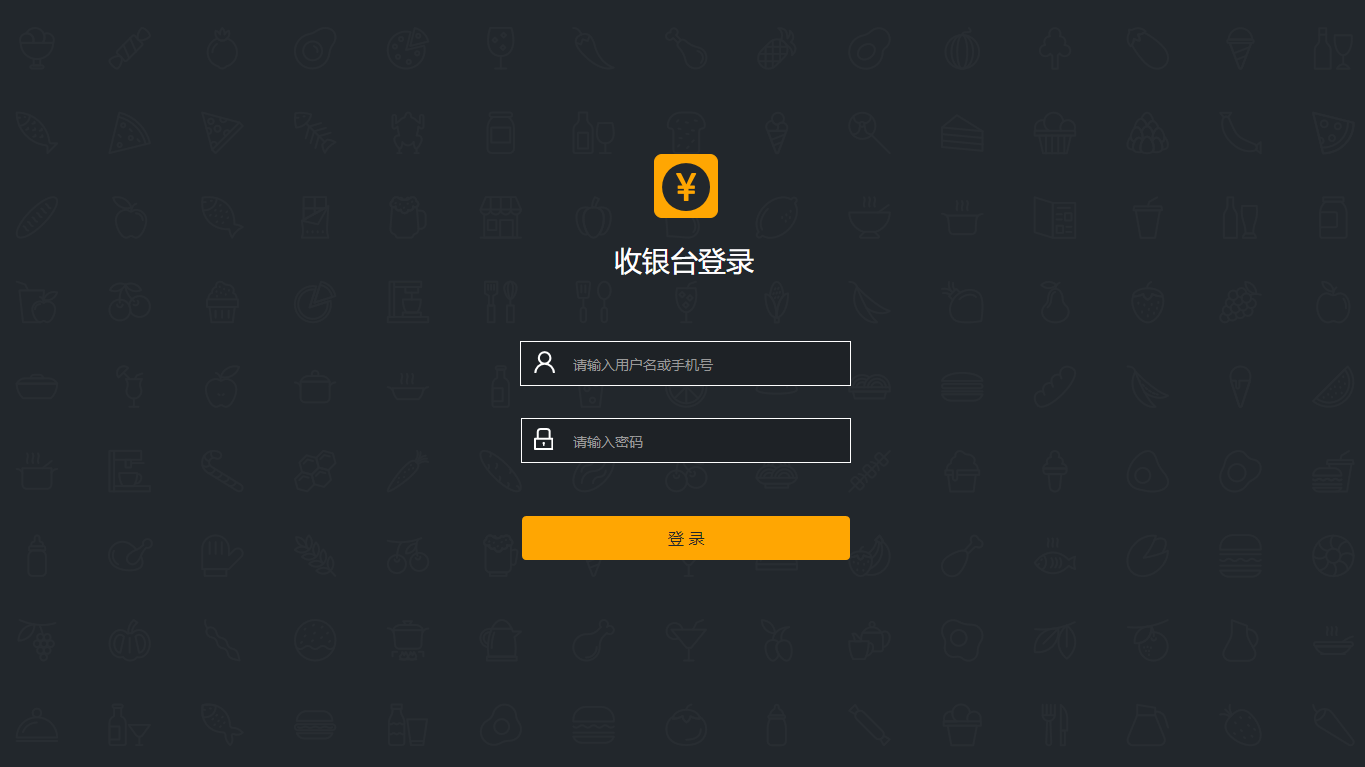This screenshot has width=1365, height=767.
Task: Click the oven mitt background icon
Action: tap(222, 556)
